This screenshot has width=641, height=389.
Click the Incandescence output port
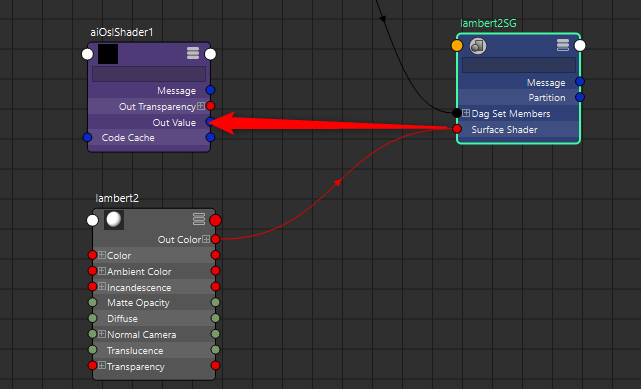[215, 286]
